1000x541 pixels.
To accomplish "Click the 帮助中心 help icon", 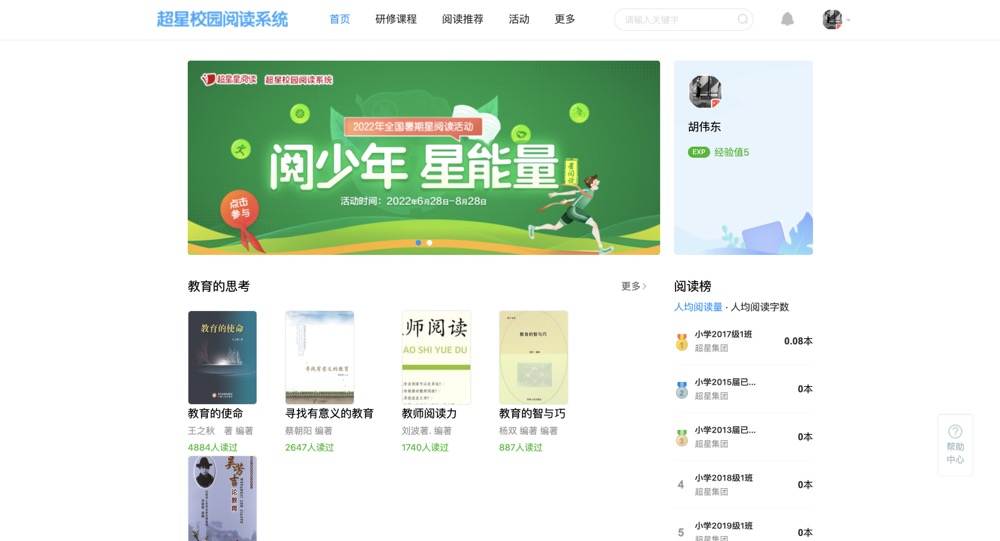I will (955, 431).
